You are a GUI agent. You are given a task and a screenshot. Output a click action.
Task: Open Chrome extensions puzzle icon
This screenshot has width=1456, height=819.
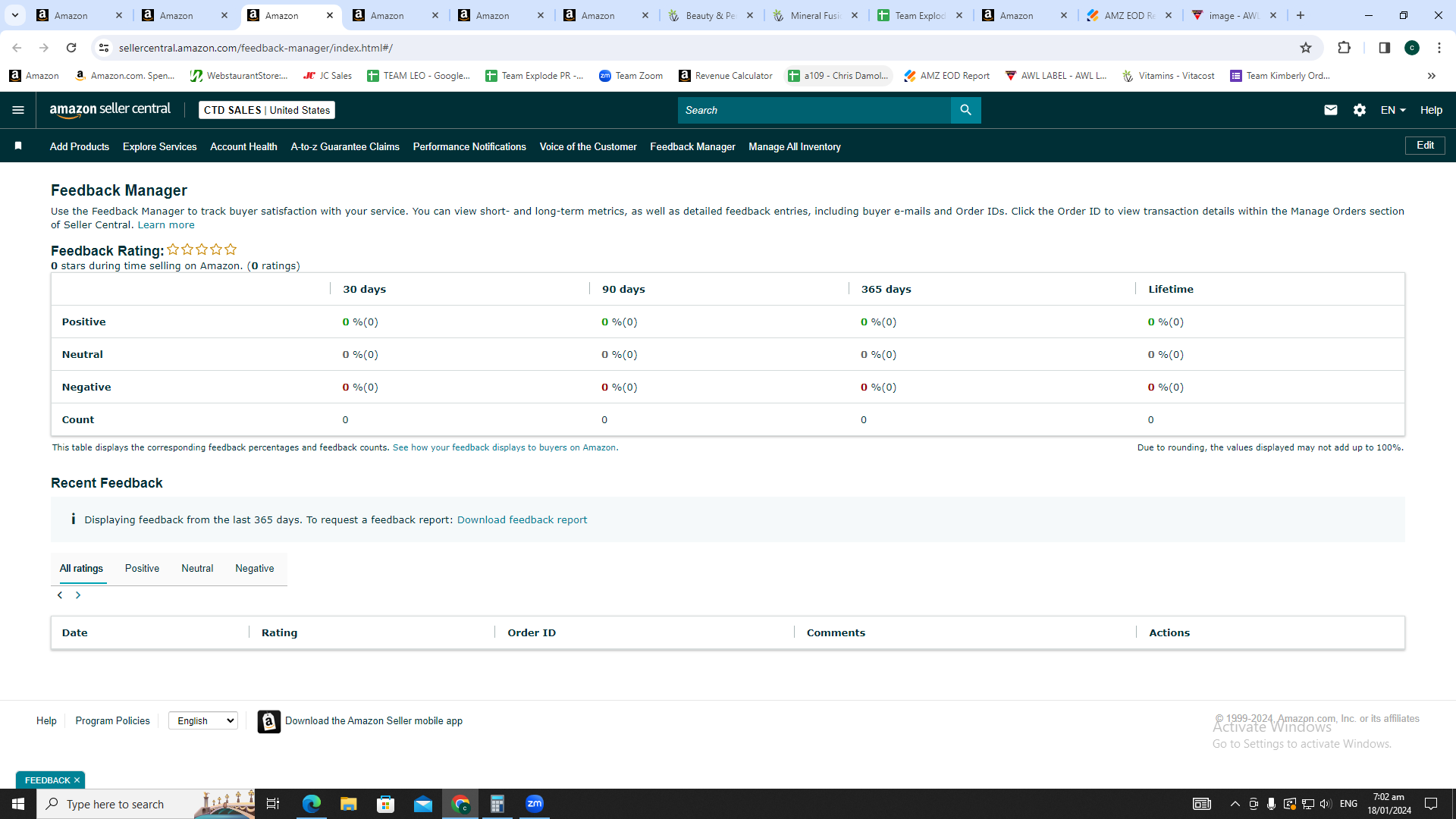[1344, 48]
